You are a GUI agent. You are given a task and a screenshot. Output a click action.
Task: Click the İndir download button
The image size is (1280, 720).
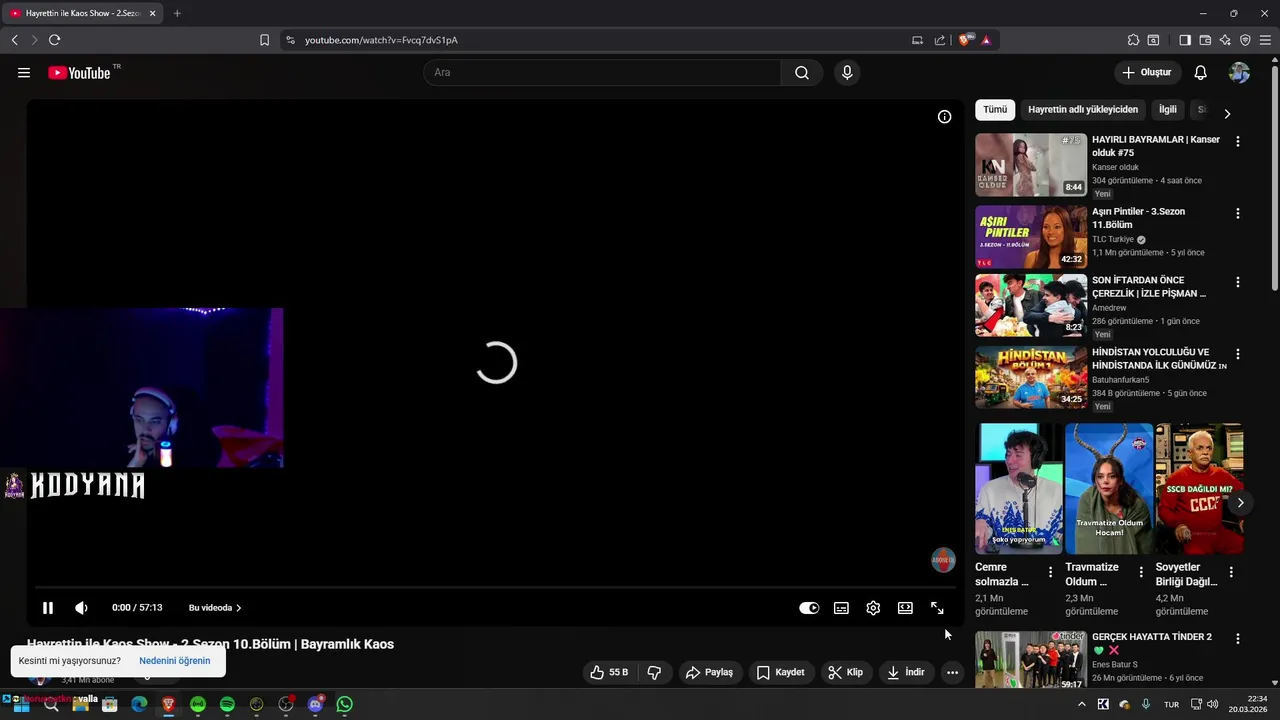[906, 673]
